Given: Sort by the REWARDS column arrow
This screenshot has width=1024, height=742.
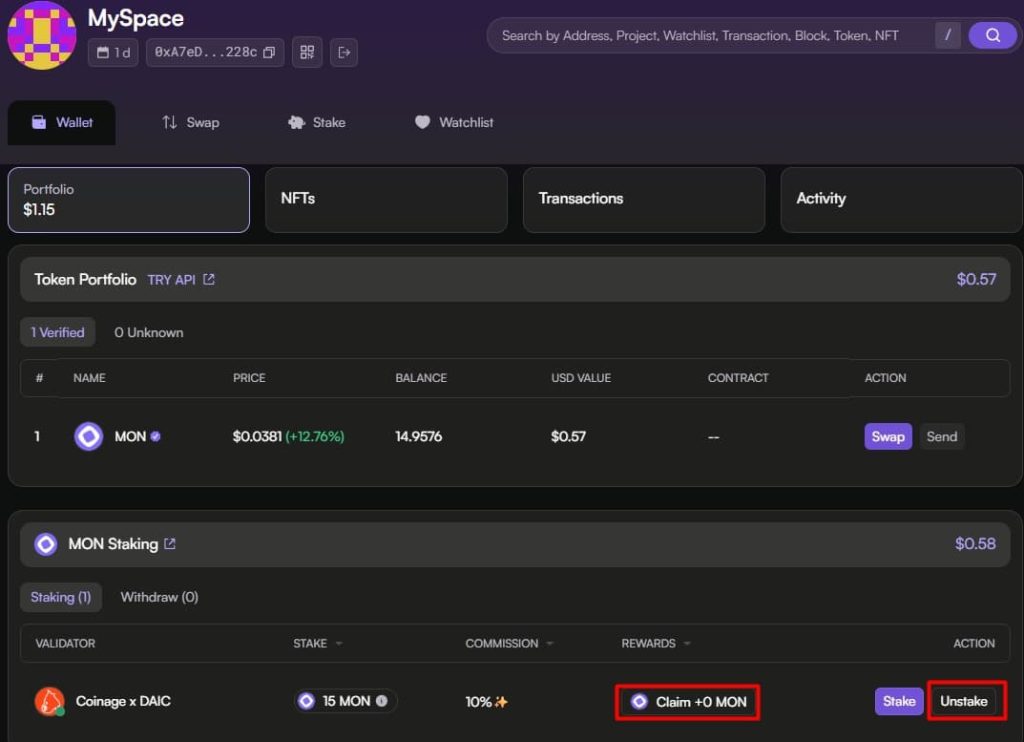Looking at the screenshot, I should click(687, 643).
